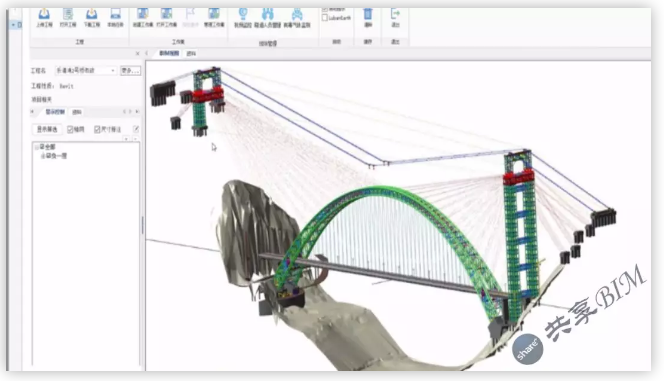Click the Manage Workset (管理工作集) icon
664x381 pixels.
[x=214, y=14]
